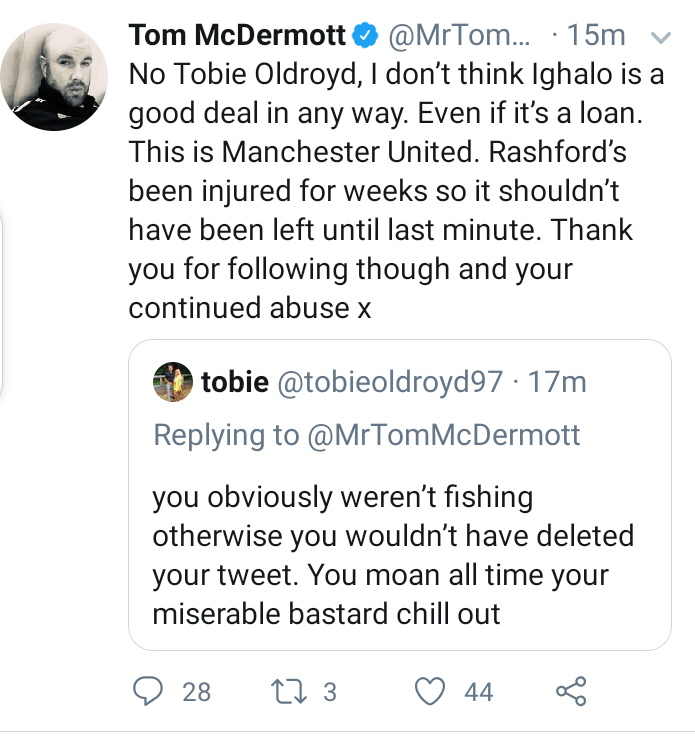
Task: Open the quoted tweet body text
Action: point(393,554)
